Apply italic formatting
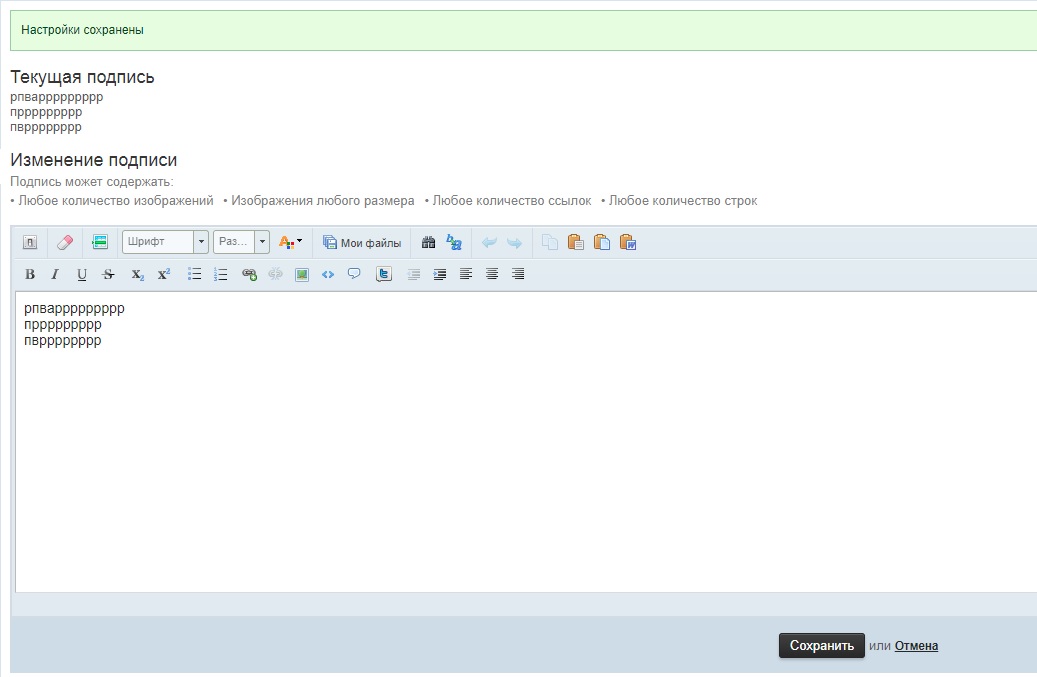 [55, 274]
